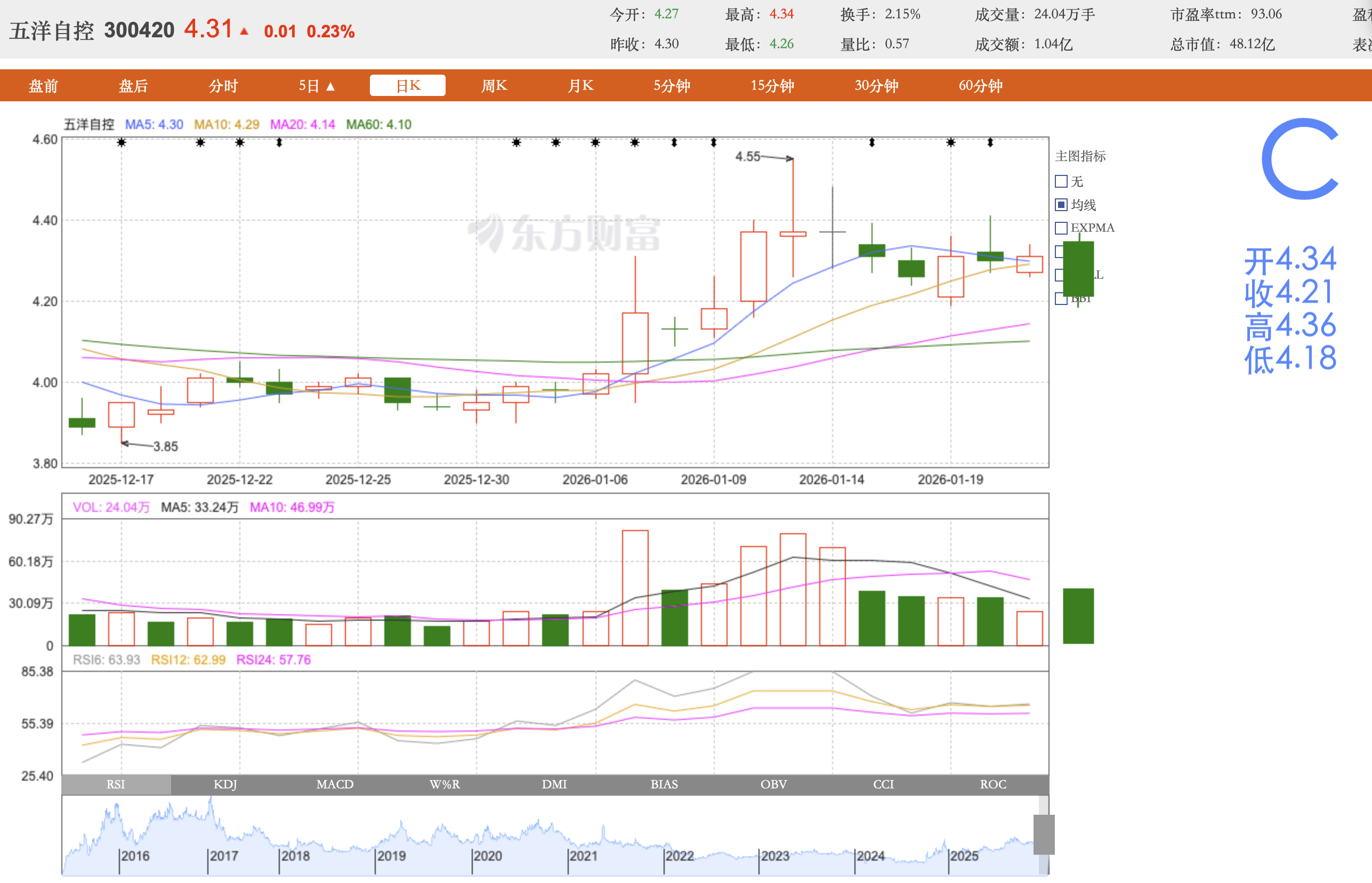
Task: Click the red up-arrow beside price 4.31
Action: click(244, 31)
